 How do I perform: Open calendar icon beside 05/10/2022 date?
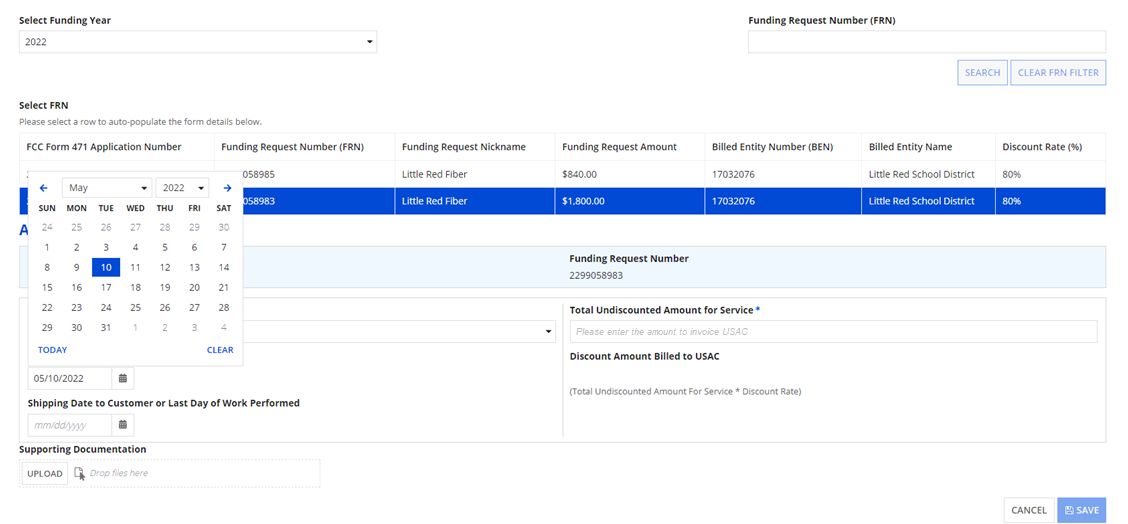click(123, 378)
